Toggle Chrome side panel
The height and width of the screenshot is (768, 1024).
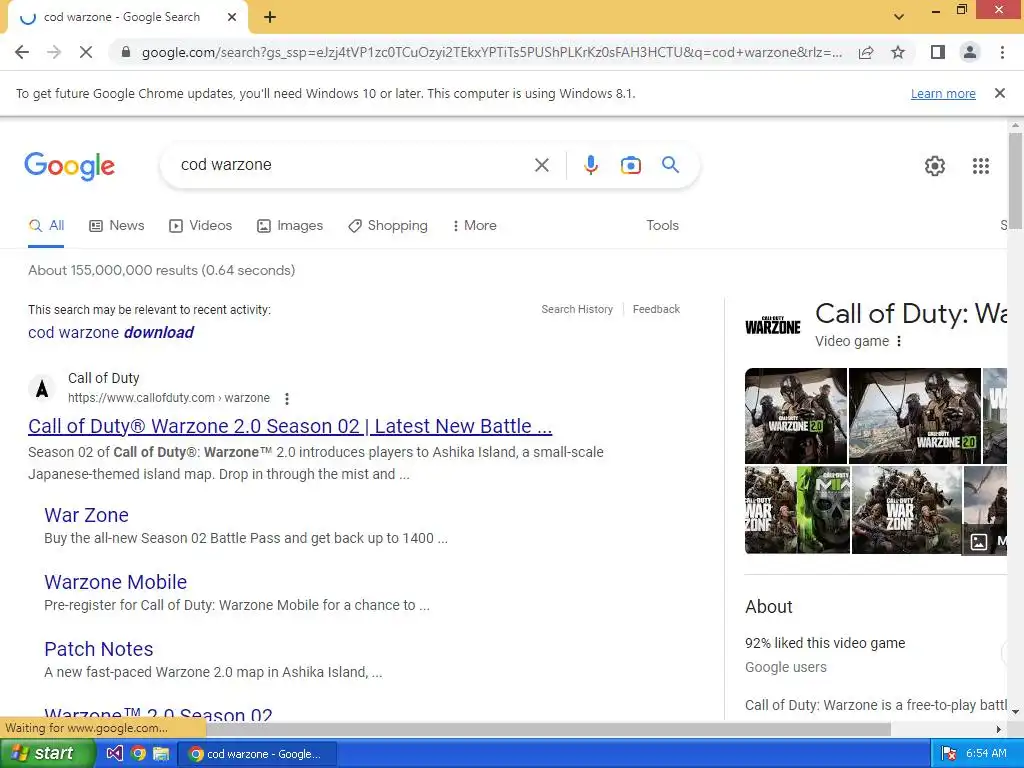click(938, 52)
